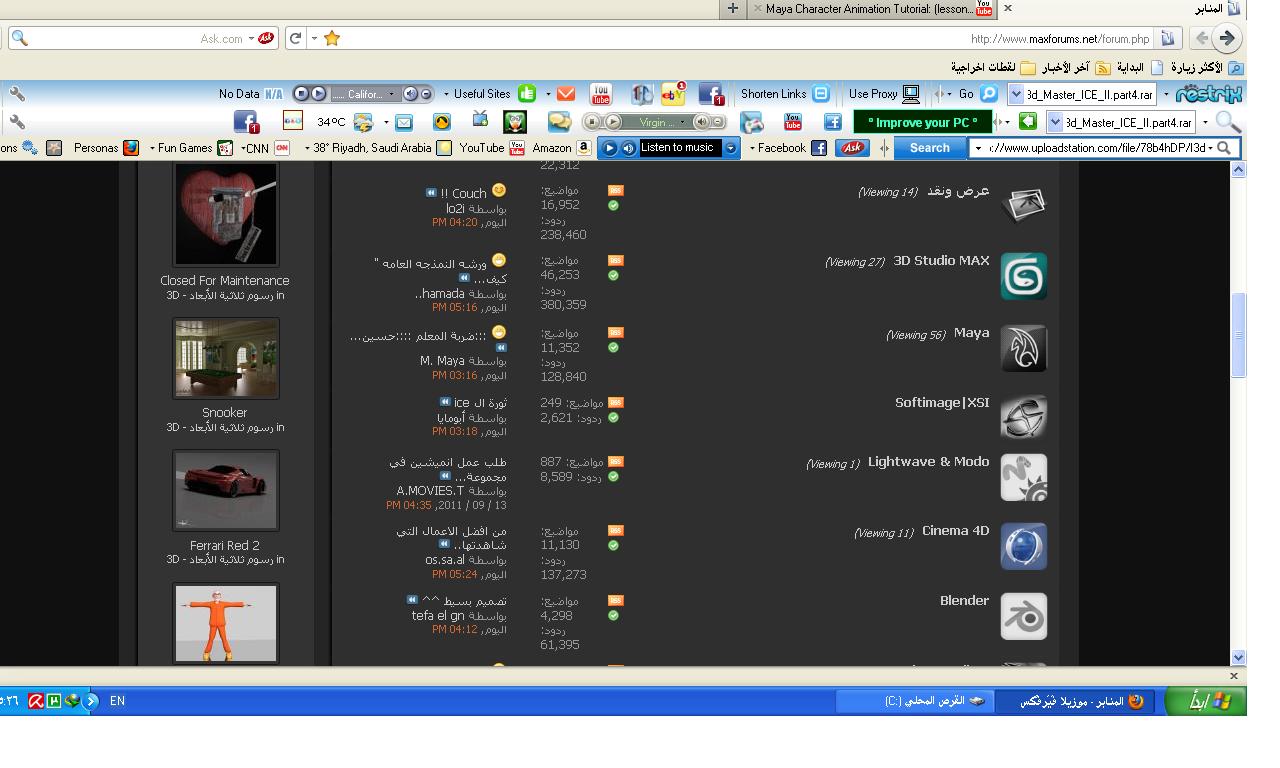Play the California radio station

(x=318, y=94)
